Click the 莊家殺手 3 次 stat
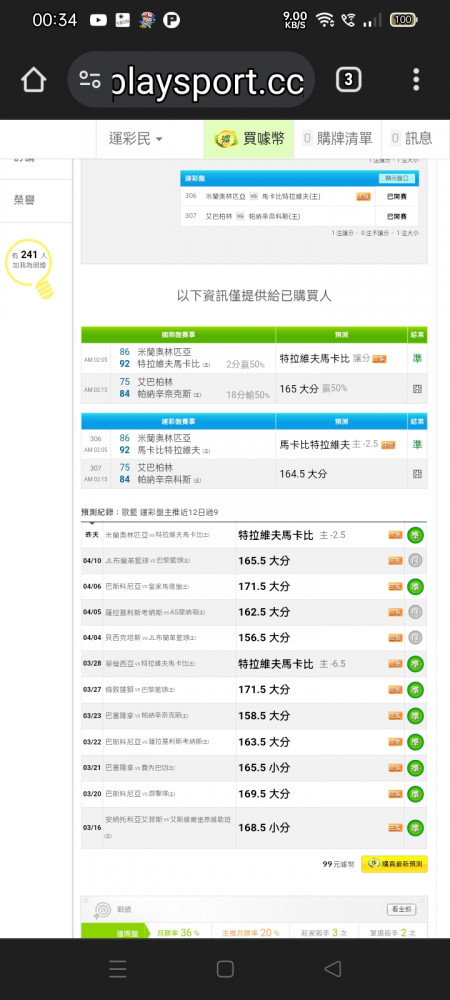The height and width of the screenshot is (1000, 450). (x=325, y=932)
